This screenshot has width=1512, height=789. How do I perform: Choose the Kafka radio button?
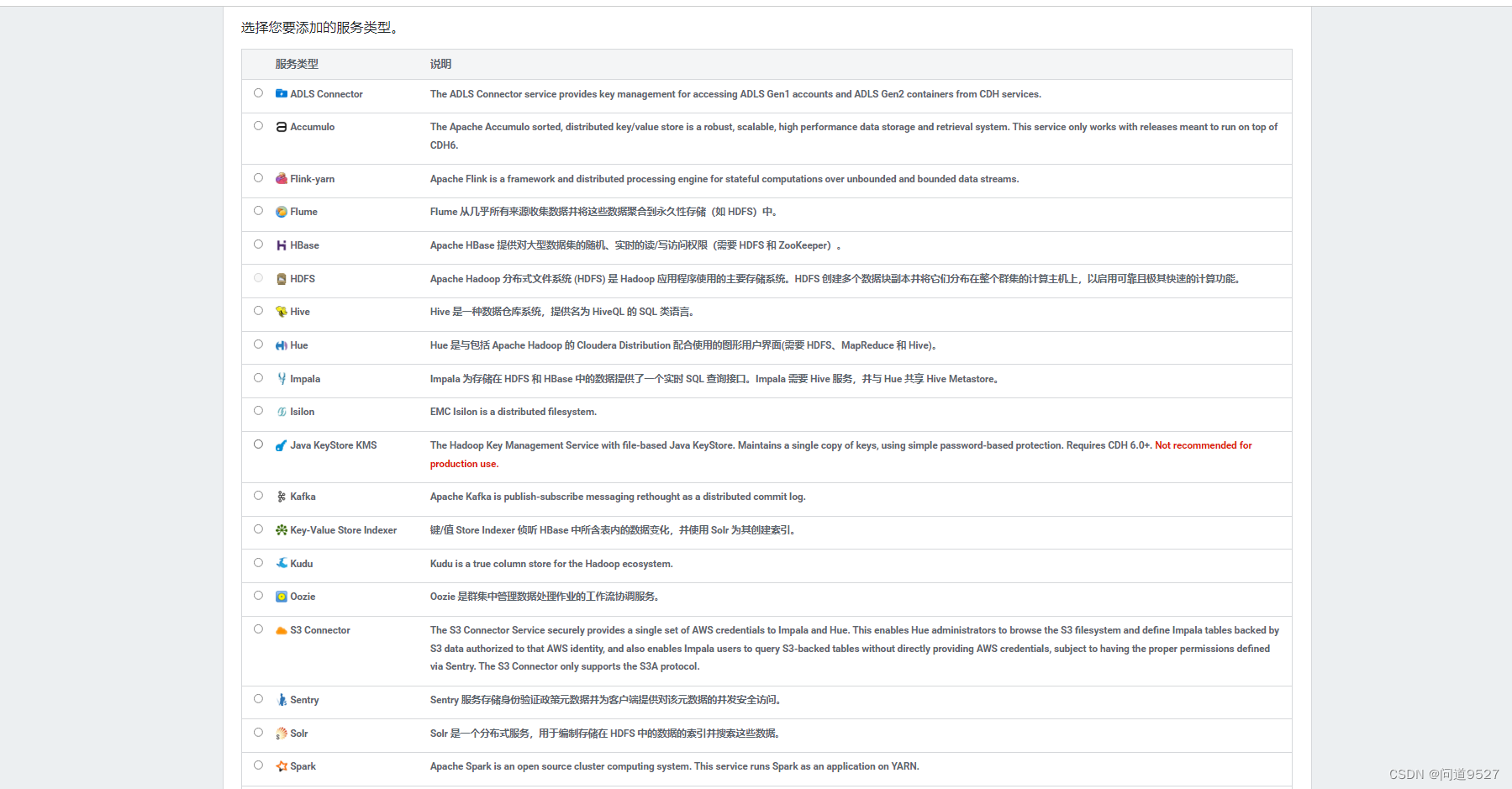(x=258, y=496)
